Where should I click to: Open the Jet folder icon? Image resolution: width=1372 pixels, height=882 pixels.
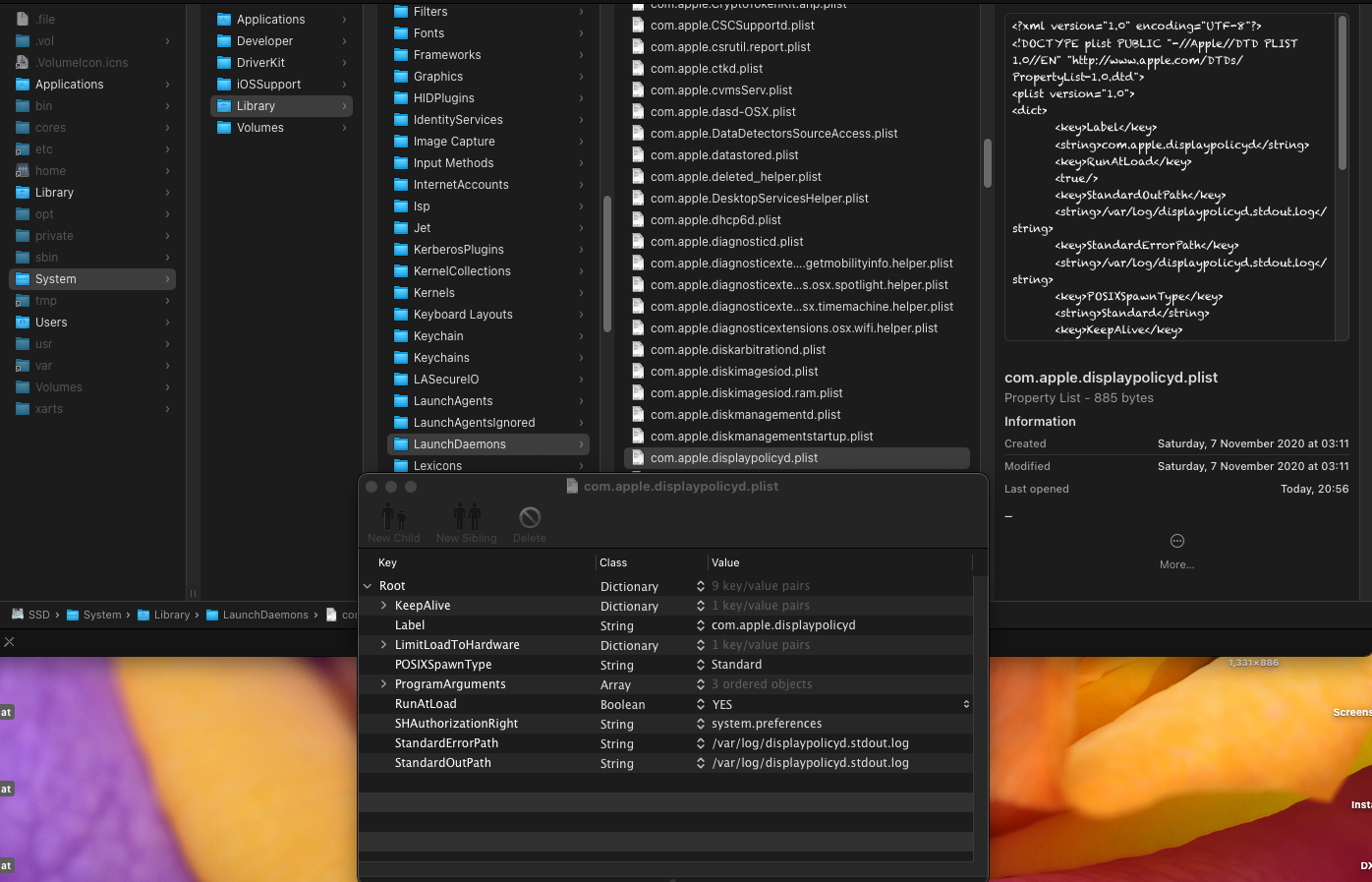(401, 228)
